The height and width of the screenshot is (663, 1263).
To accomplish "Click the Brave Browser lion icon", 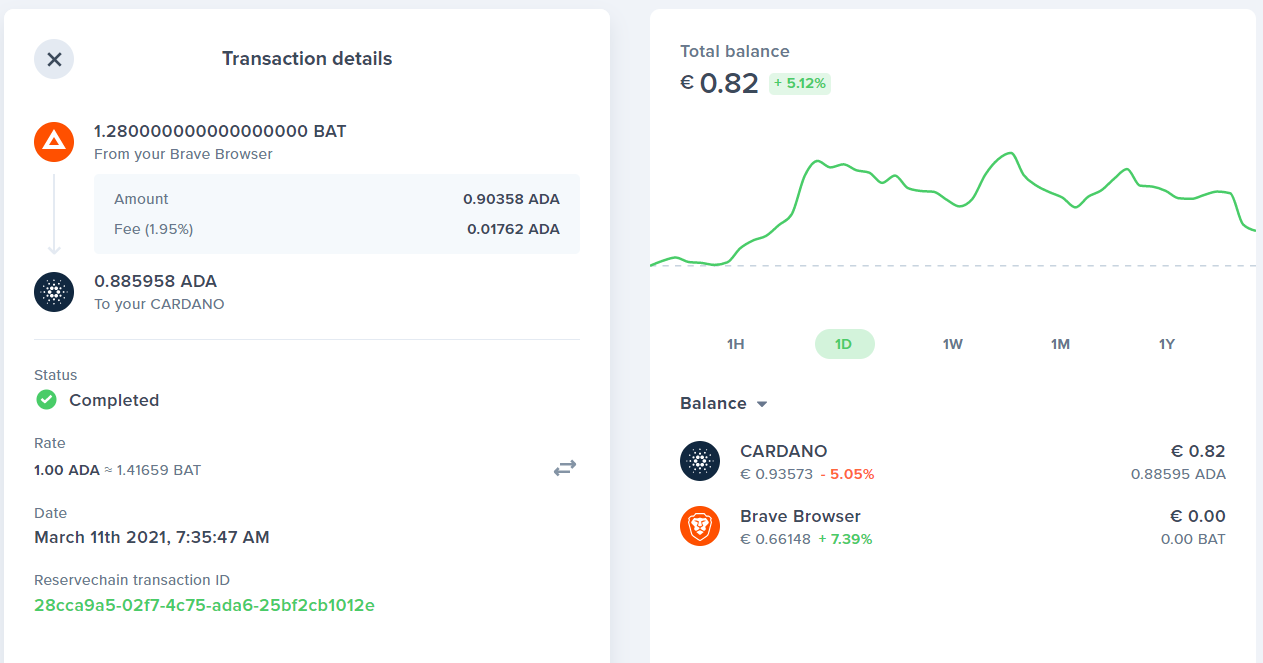I will click(700, 526).
